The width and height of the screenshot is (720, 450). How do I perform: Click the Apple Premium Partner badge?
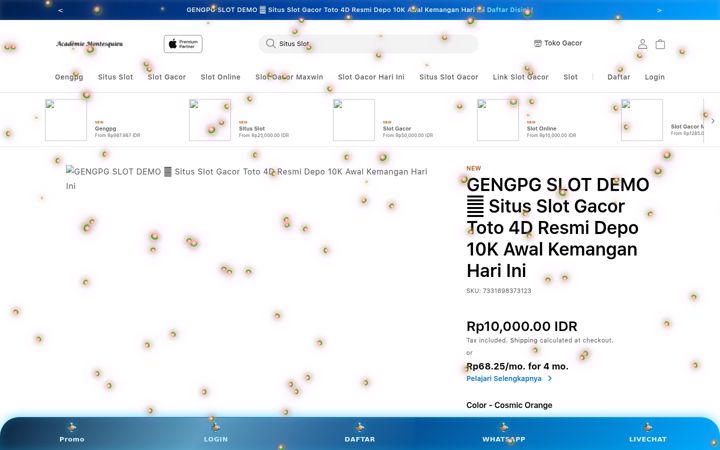(x=183, y=44)
